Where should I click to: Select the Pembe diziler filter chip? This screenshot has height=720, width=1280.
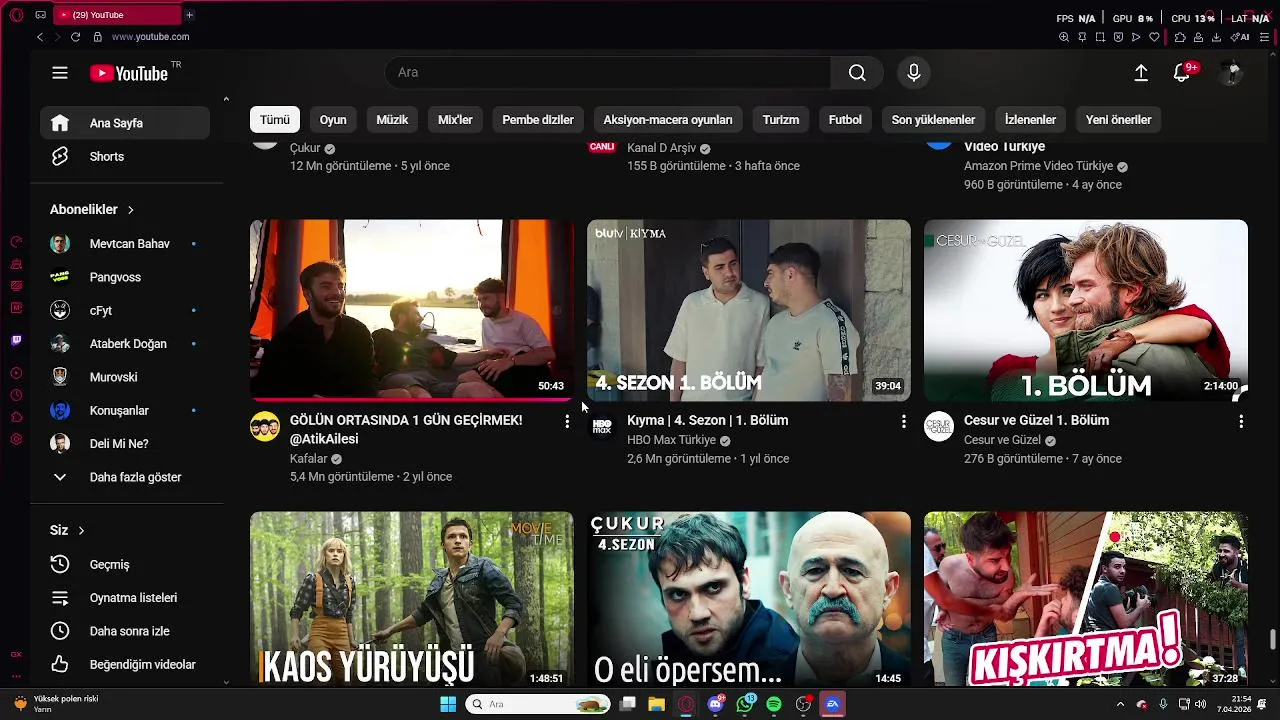pyautogui.click(x=538, y=120)
